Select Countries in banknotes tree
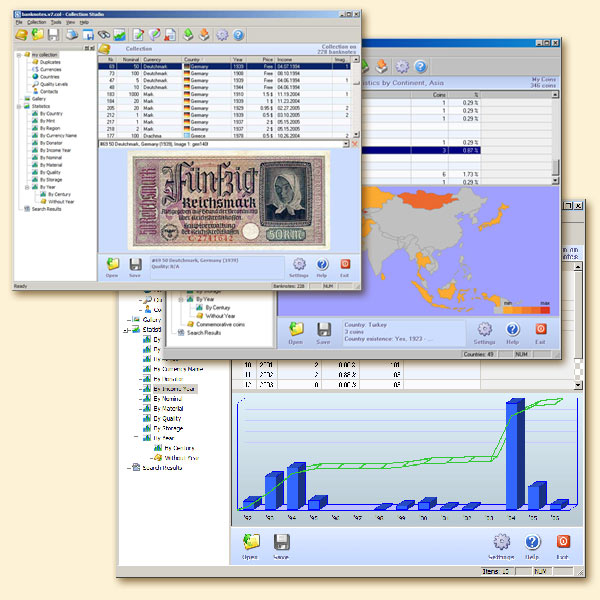The width and height of the screenshot is (600, 600). tap(50, 77)
